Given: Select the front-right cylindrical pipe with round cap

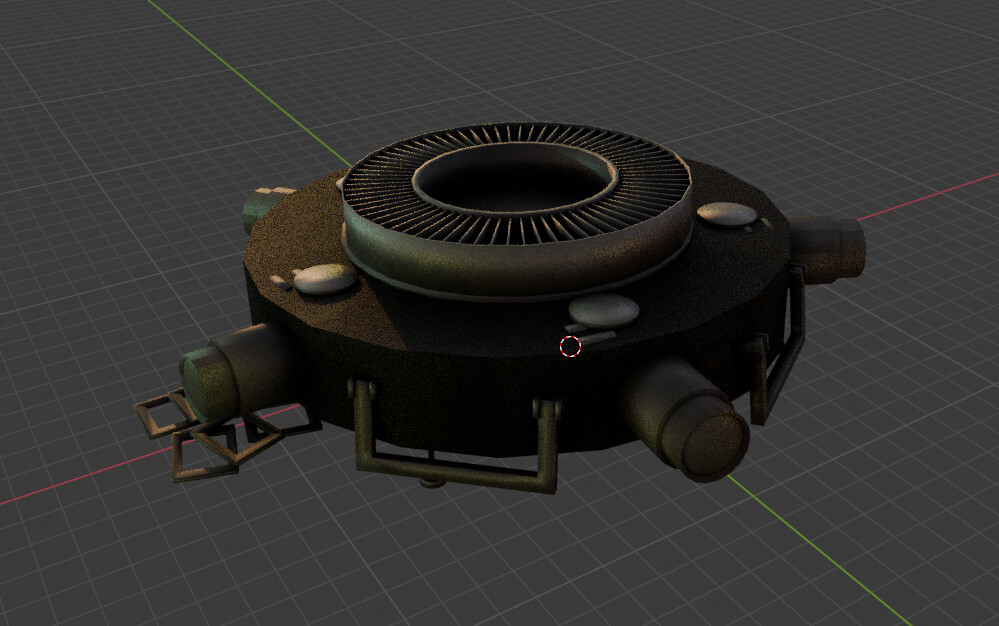Looking at the screenshot, I should tap(686, 418).
